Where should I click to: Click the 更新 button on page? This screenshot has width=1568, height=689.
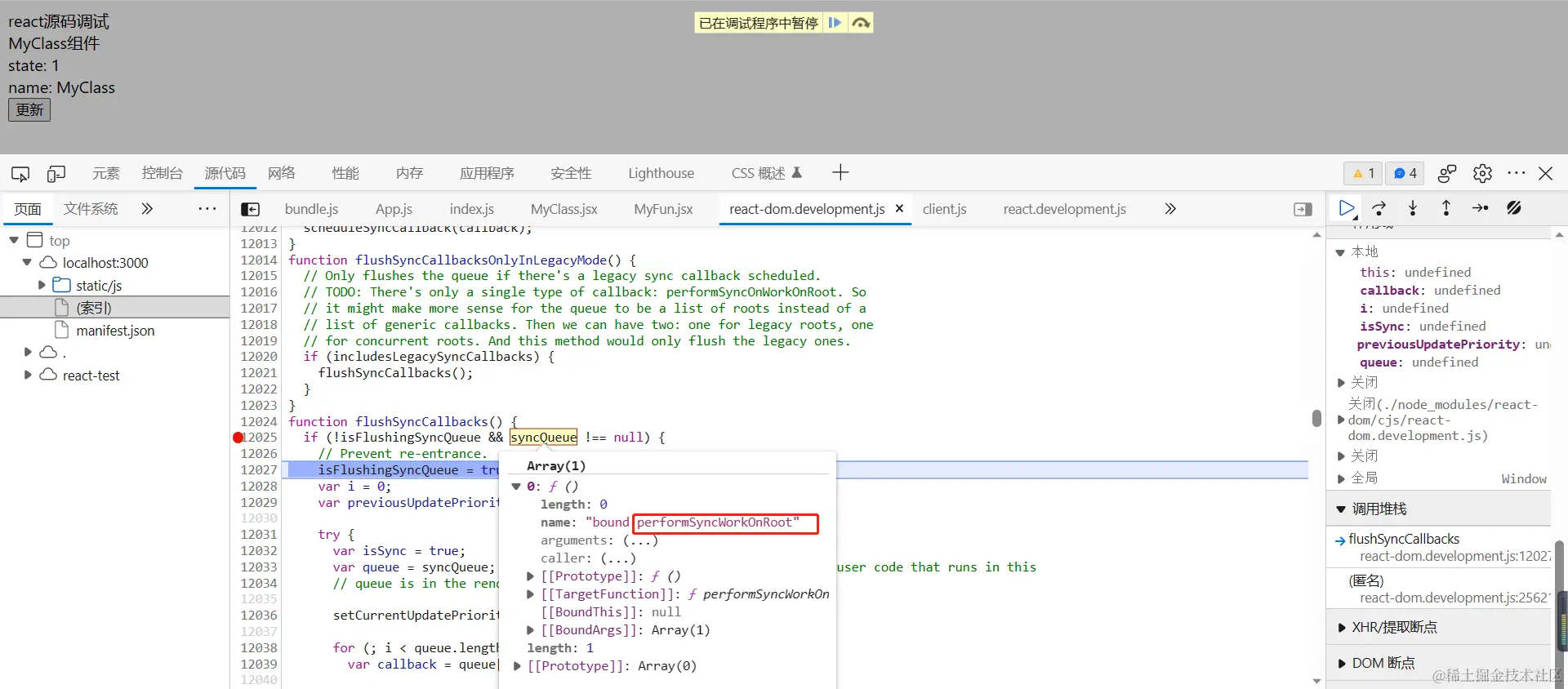[29, 109]
